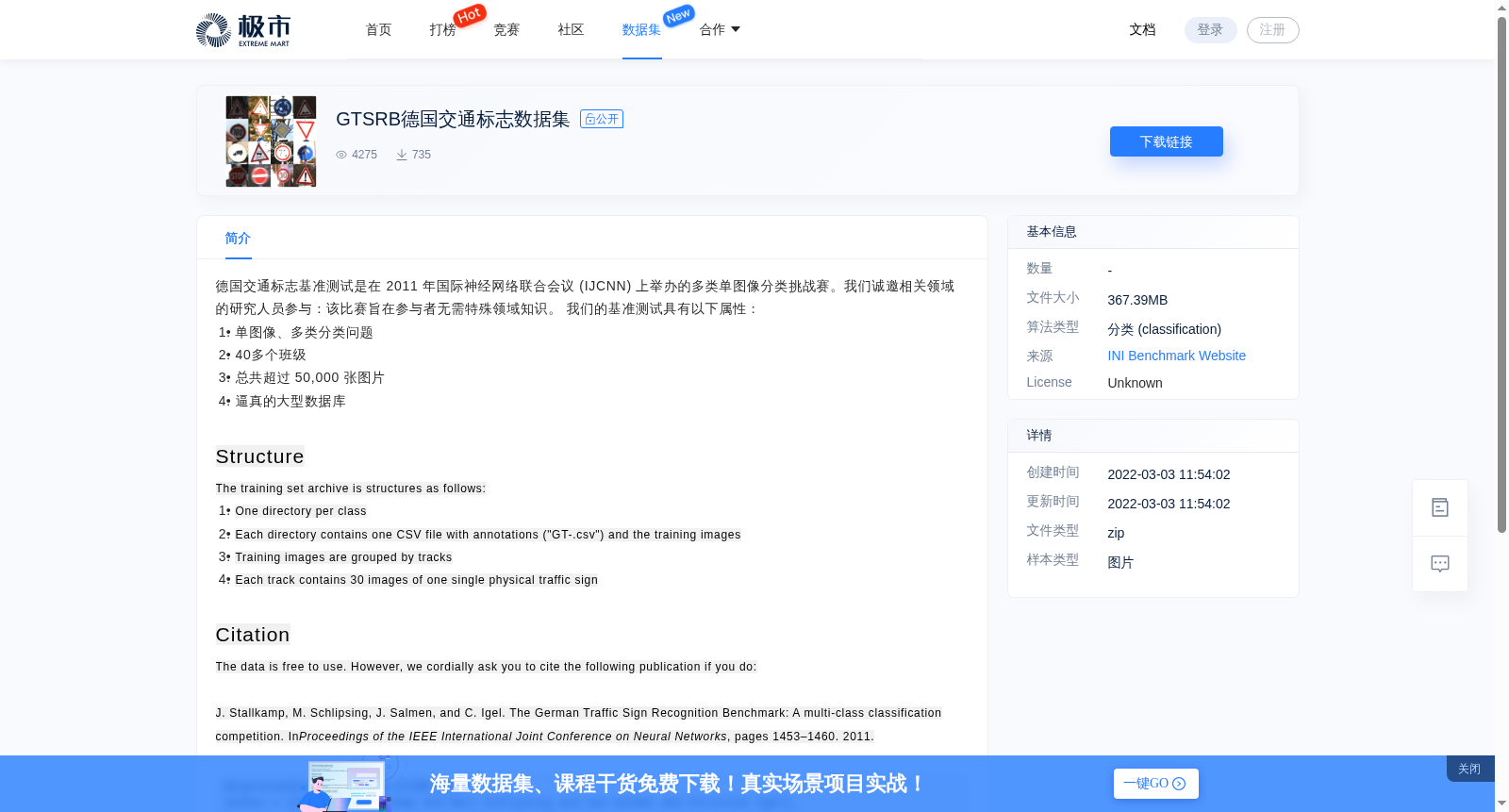Select the 简介 introduction tab
The height and width of the screenshot is (812, 1509).
pyautogui.click(x=238, y=239)
